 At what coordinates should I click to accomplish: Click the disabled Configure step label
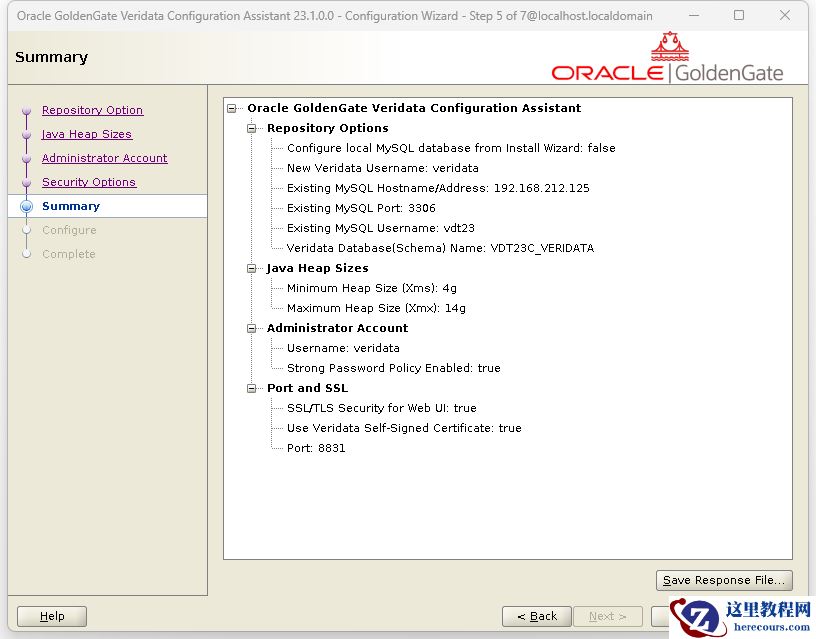pyautogui.click(x=69, y=230)
